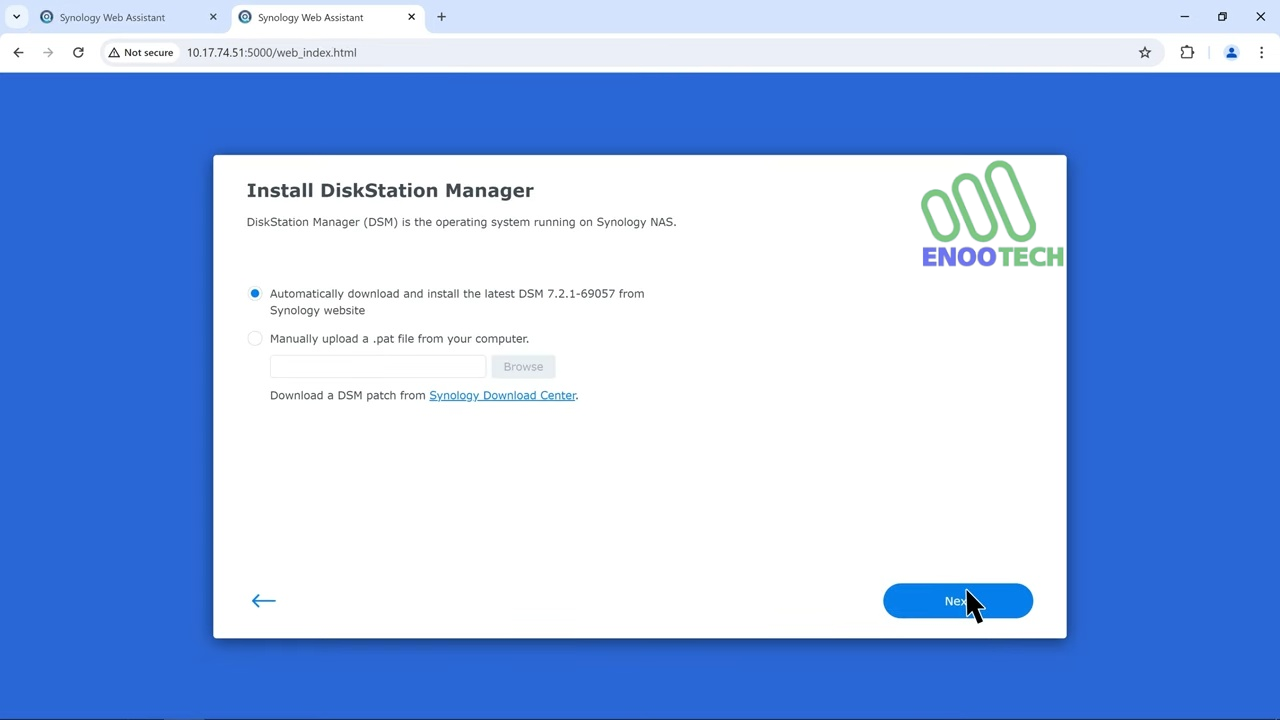Select the second Synology Web Assistant tab
Image resolution: width=1280 pixels, height=720 pixels.
point(327,17)
